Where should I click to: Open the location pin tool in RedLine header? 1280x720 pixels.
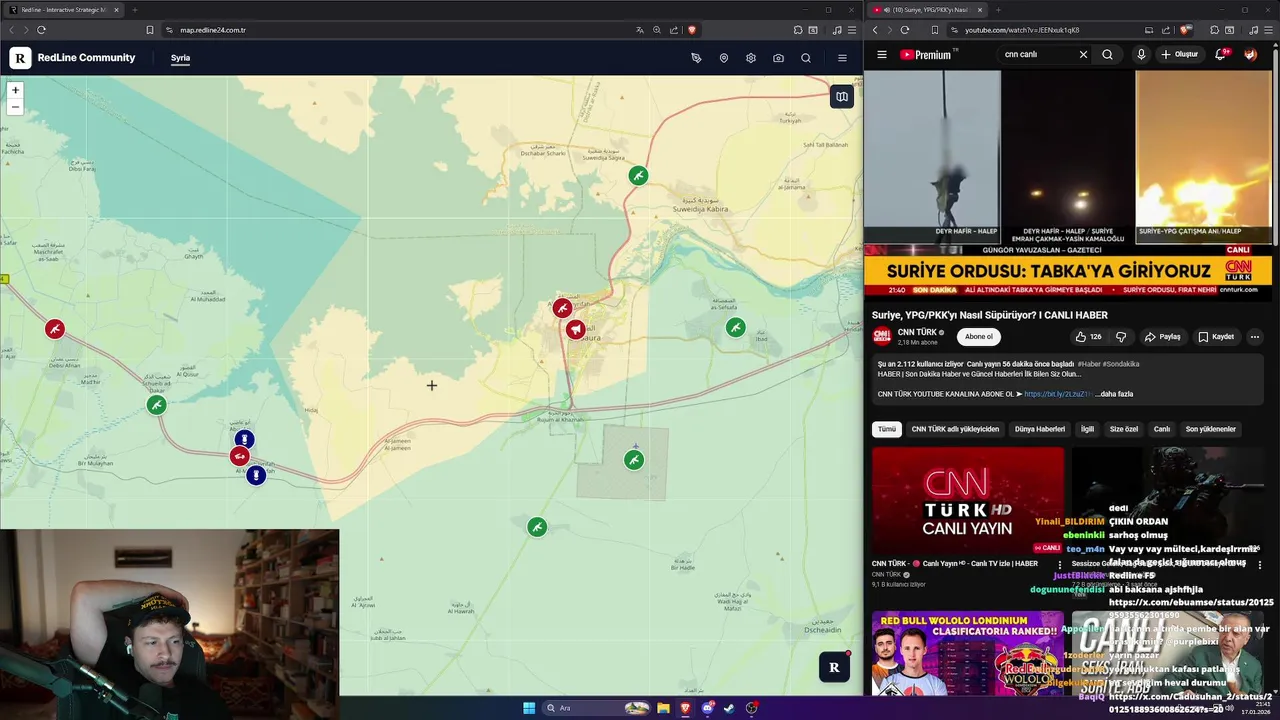coord(724,58)
